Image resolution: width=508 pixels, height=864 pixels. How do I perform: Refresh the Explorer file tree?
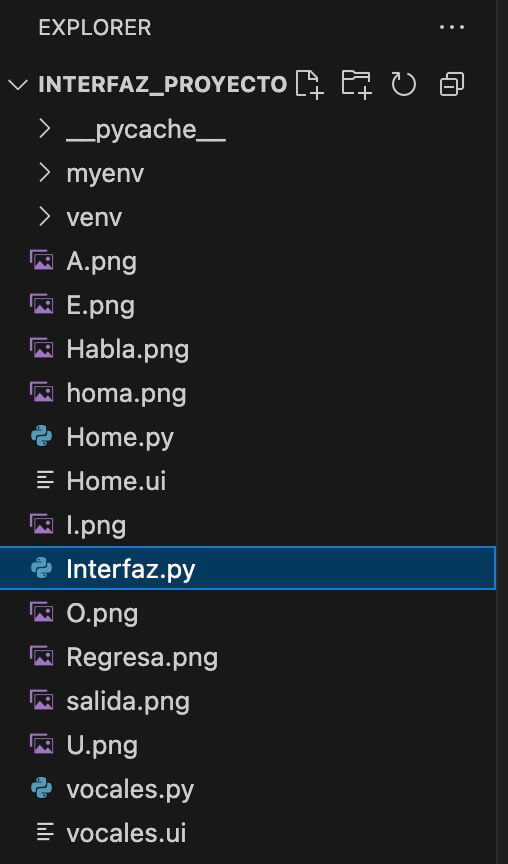point(404,84)
